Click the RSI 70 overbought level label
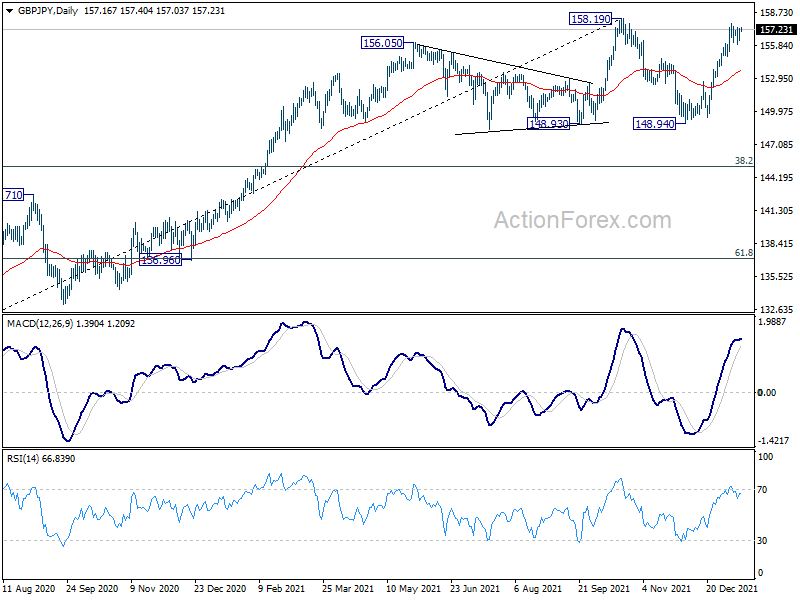 762,490
